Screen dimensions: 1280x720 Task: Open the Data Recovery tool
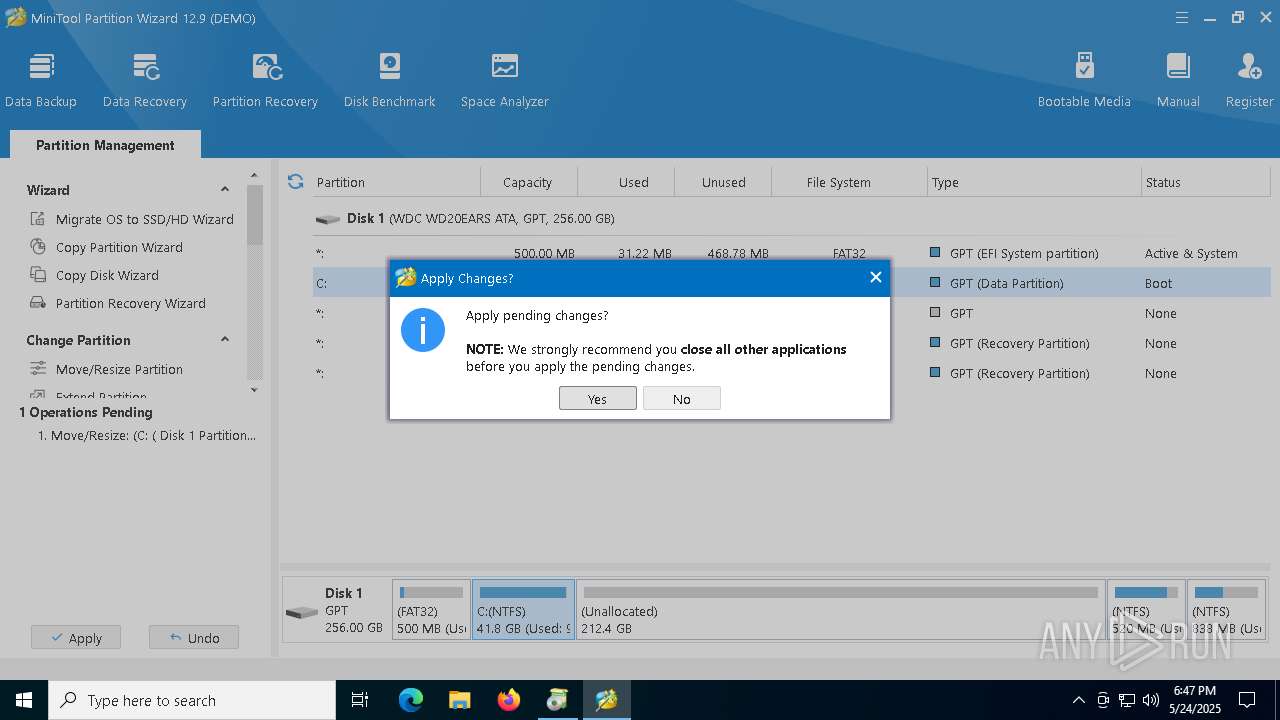click(145, 80)
